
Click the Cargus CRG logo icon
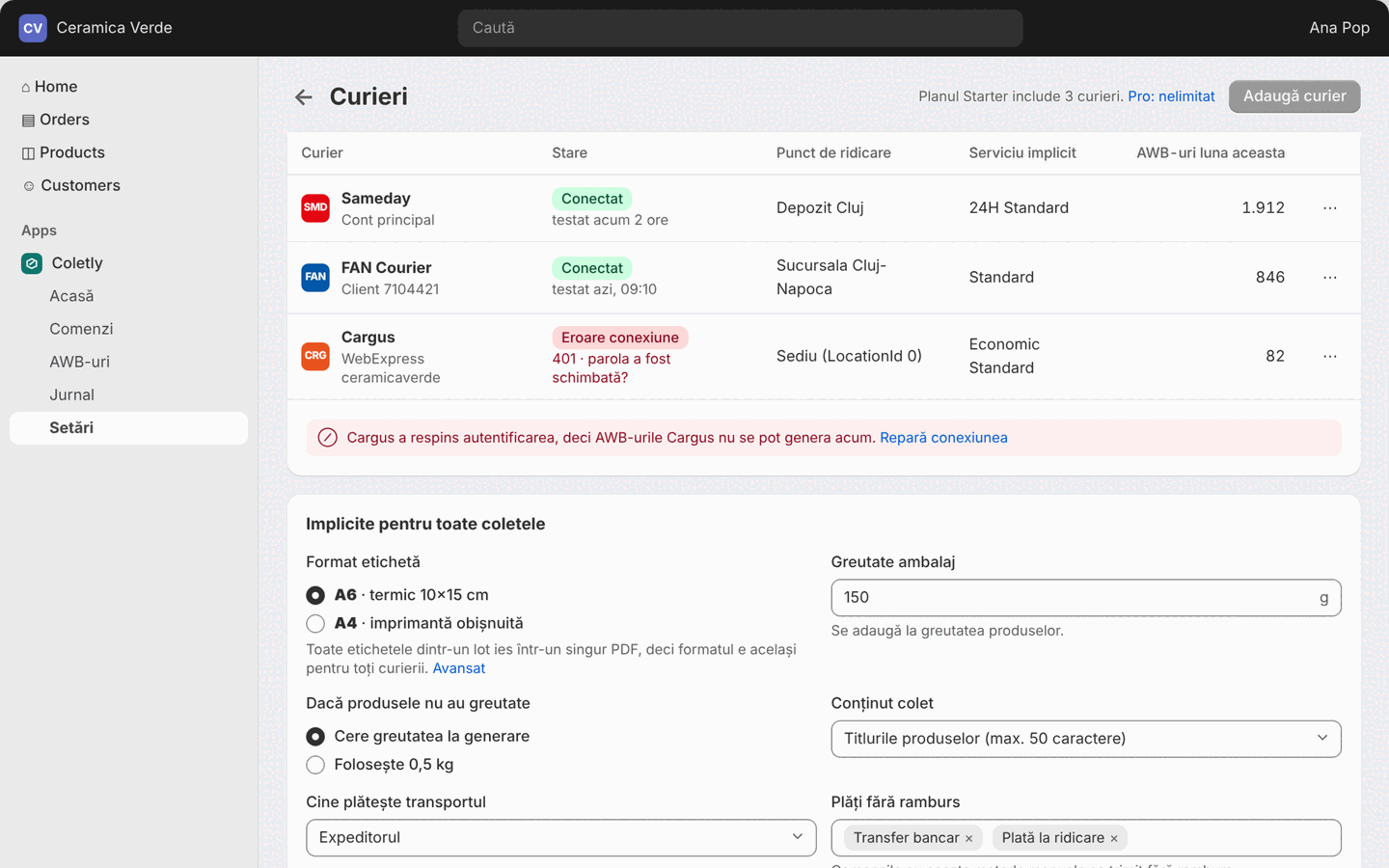pos(315,356)
